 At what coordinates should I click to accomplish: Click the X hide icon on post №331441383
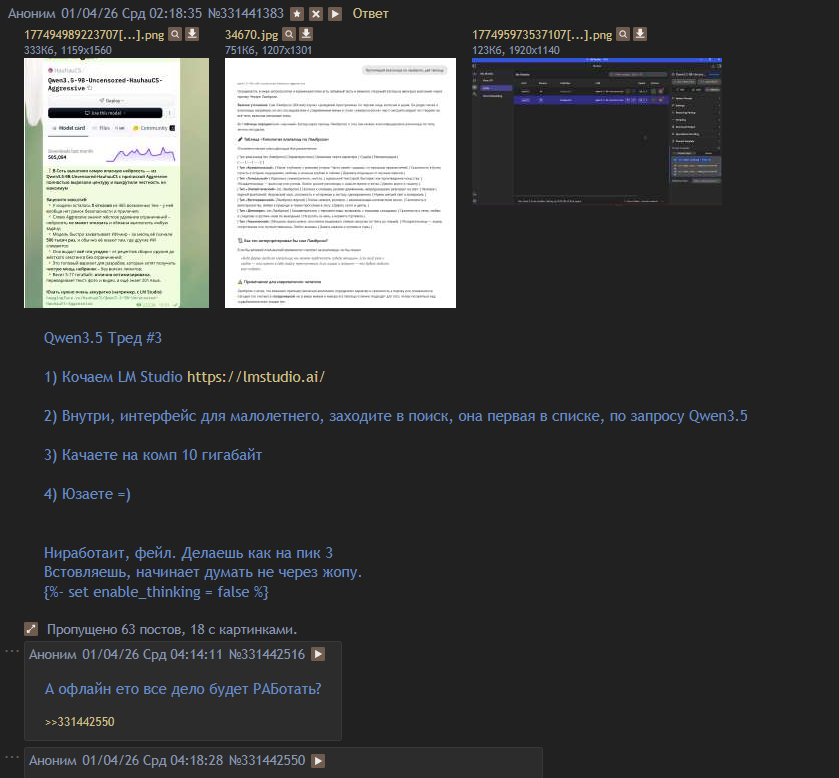click(316, 14)
